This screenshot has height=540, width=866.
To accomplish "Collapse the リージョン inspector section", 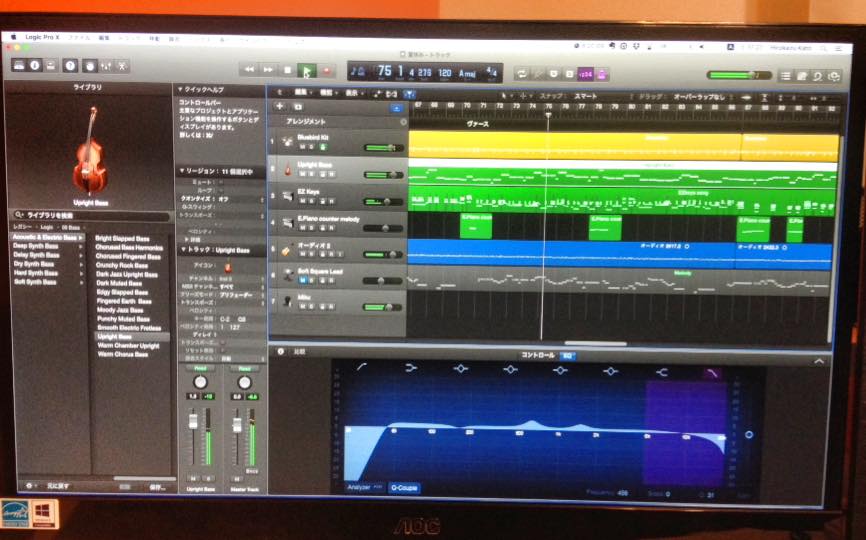I will (x=182, y=171).
